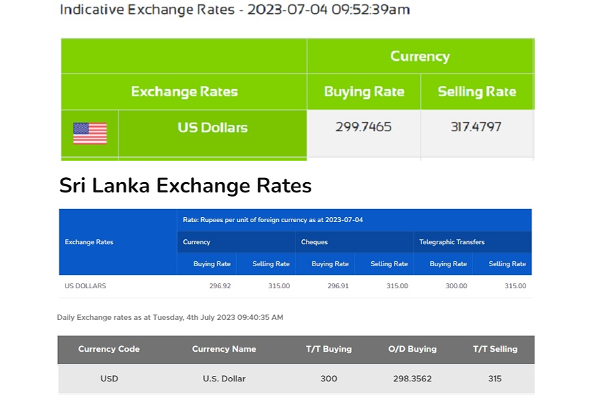
Task: Click the 317.4797 selling rate value
Action: click(x=476, y=127)
